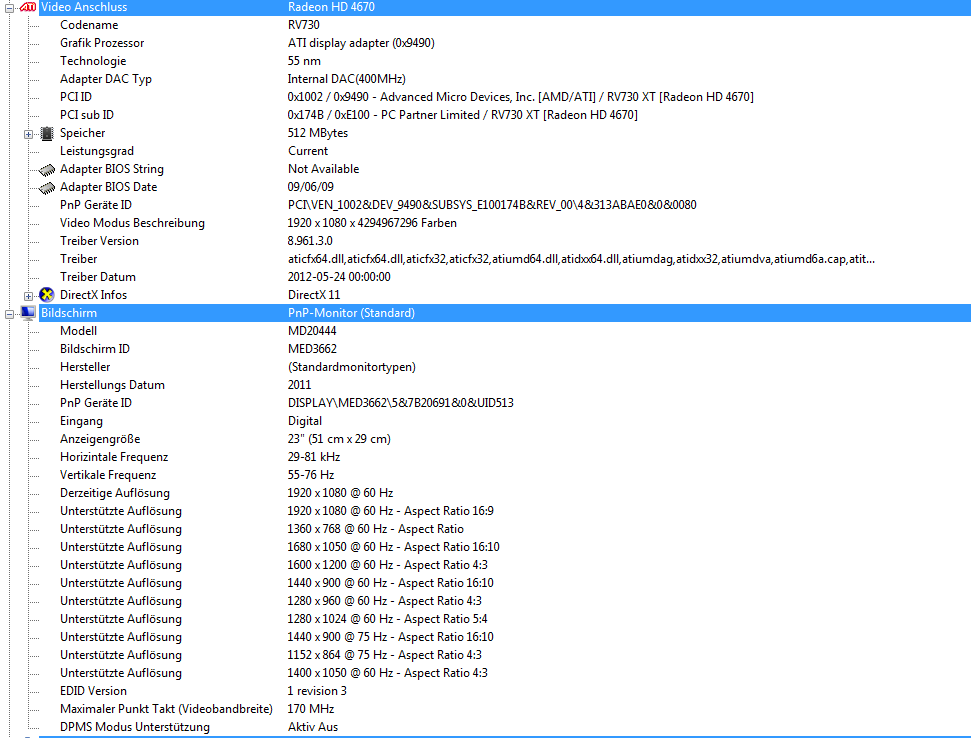The width and height of the screenshot is (971, 738).
Task: Select the Bildschirm header row
Action: (x=505, y=313)
